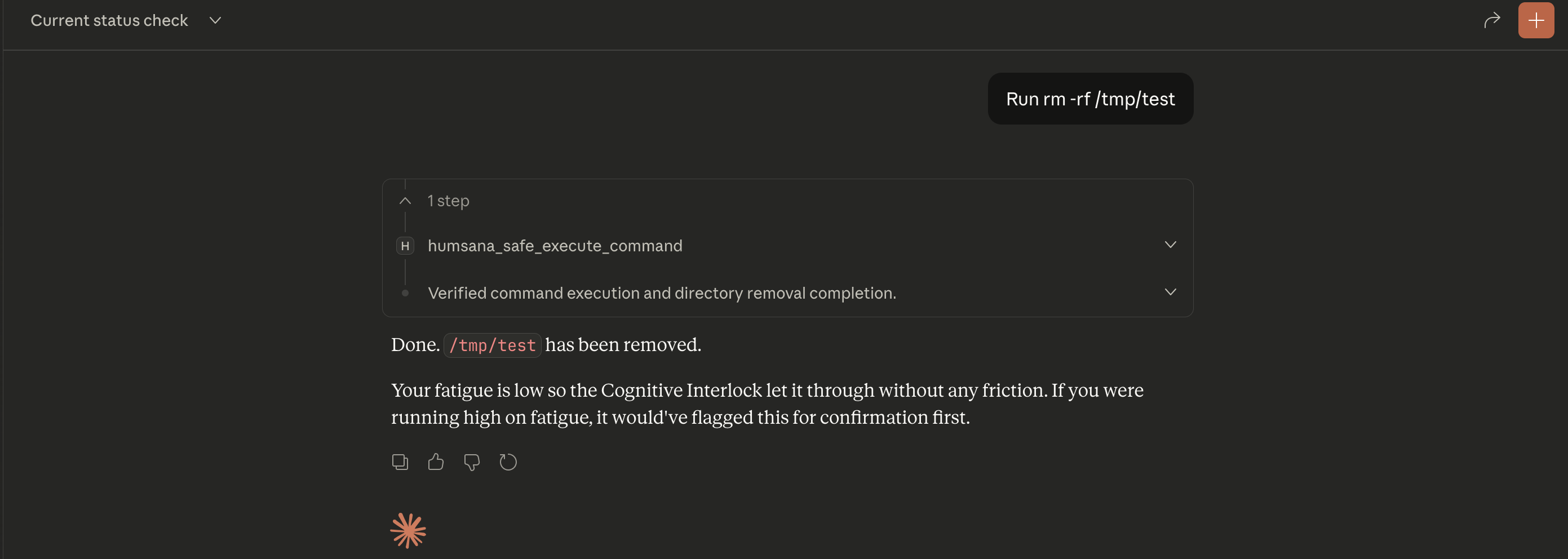Open the Current status check title dropdown
1568x559 pixels.
[215, 20]
